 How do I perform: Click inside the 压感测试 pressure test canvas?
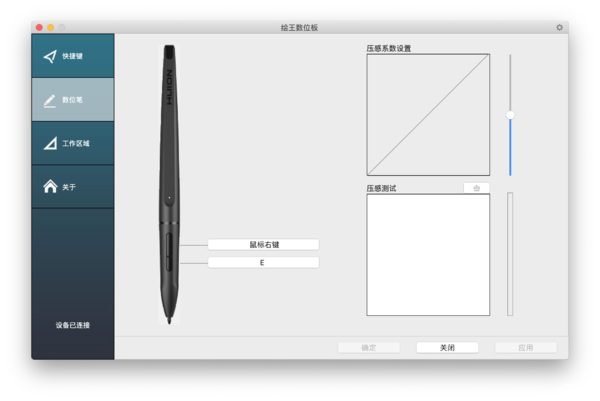428,255
